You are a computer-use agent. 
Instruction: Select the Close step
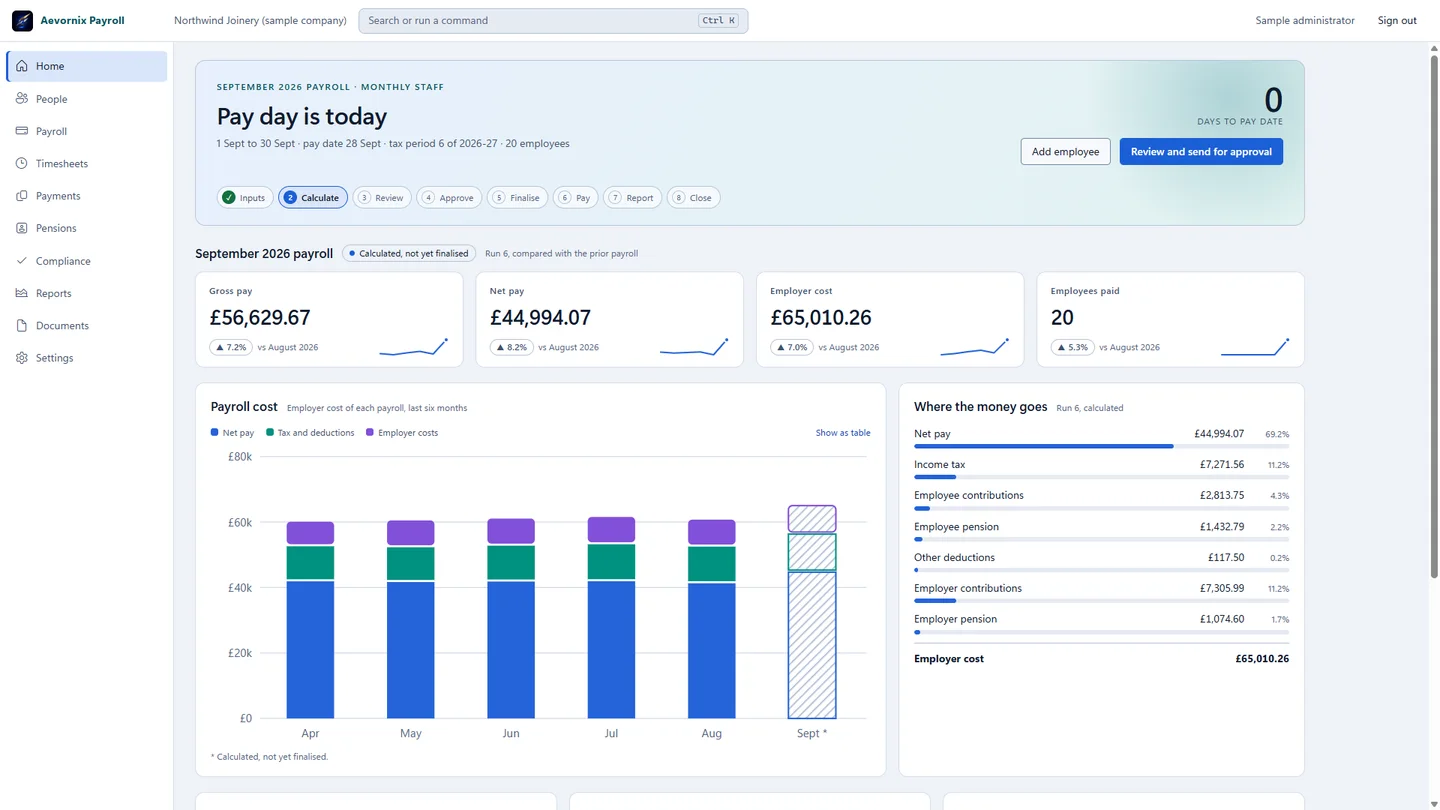click(x=693, y=198)
